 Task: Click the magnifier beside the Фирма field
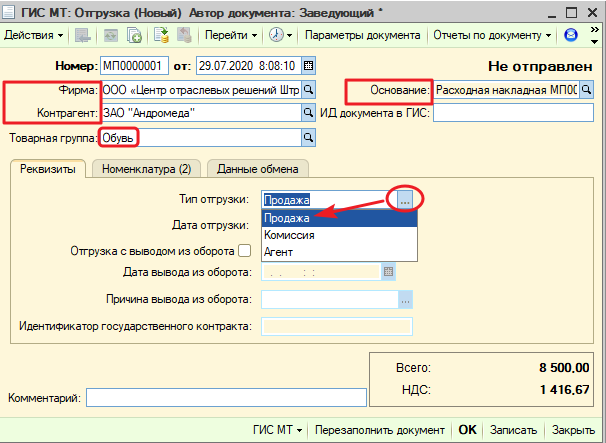tap(308, 90)
